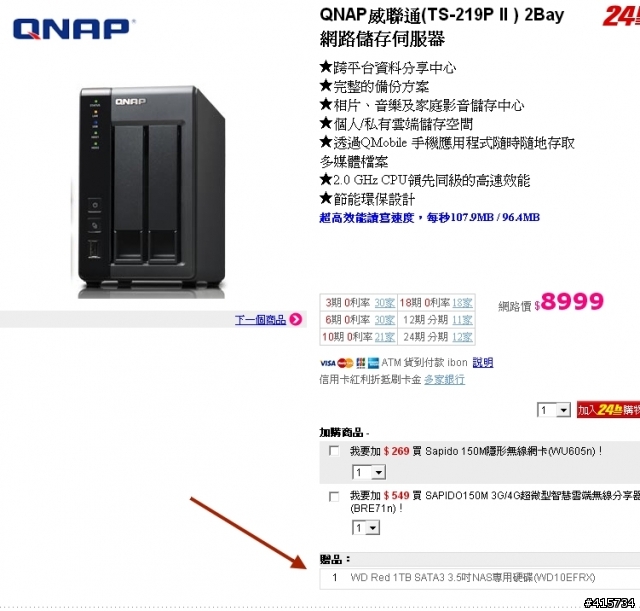Click the American Express card icon

373,363
